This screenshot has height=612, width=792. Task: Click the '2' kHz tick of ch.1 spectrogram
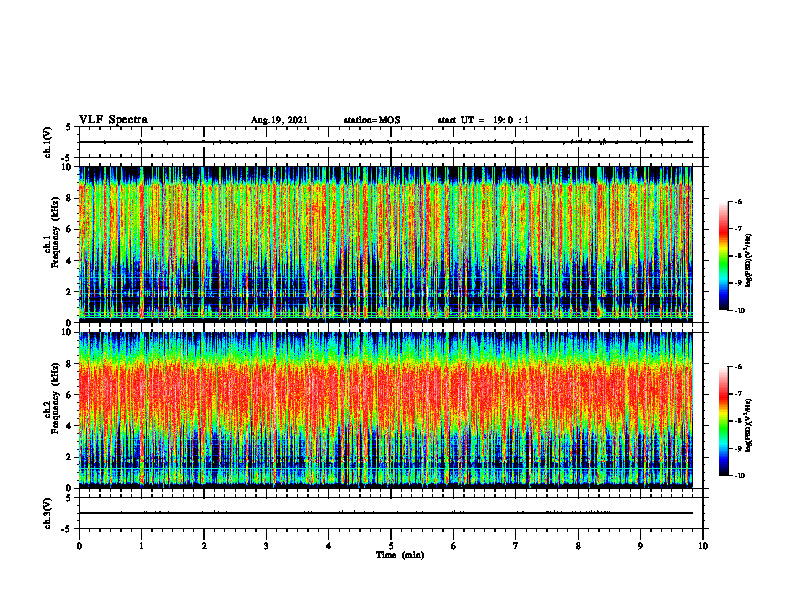[70, 292]
